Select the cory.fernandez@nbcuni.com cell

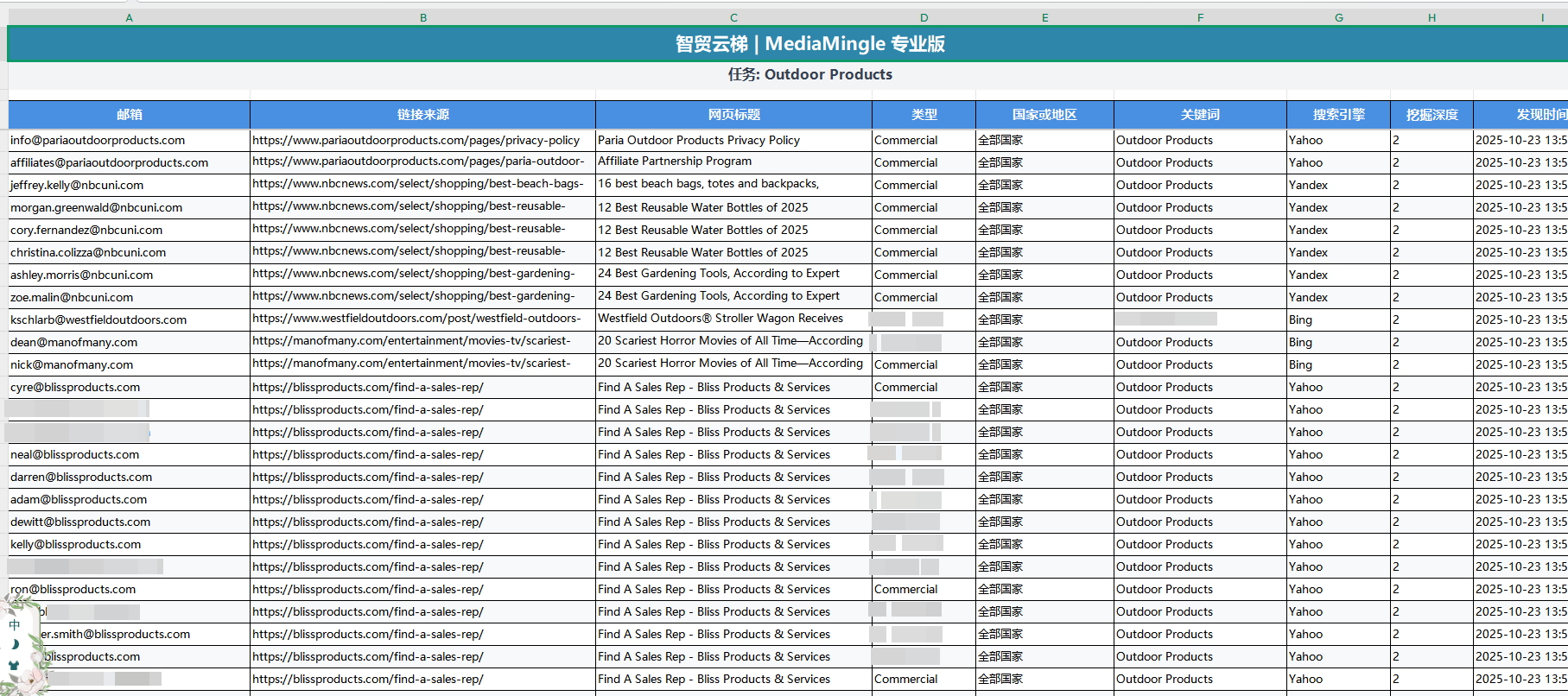point(130,230)
